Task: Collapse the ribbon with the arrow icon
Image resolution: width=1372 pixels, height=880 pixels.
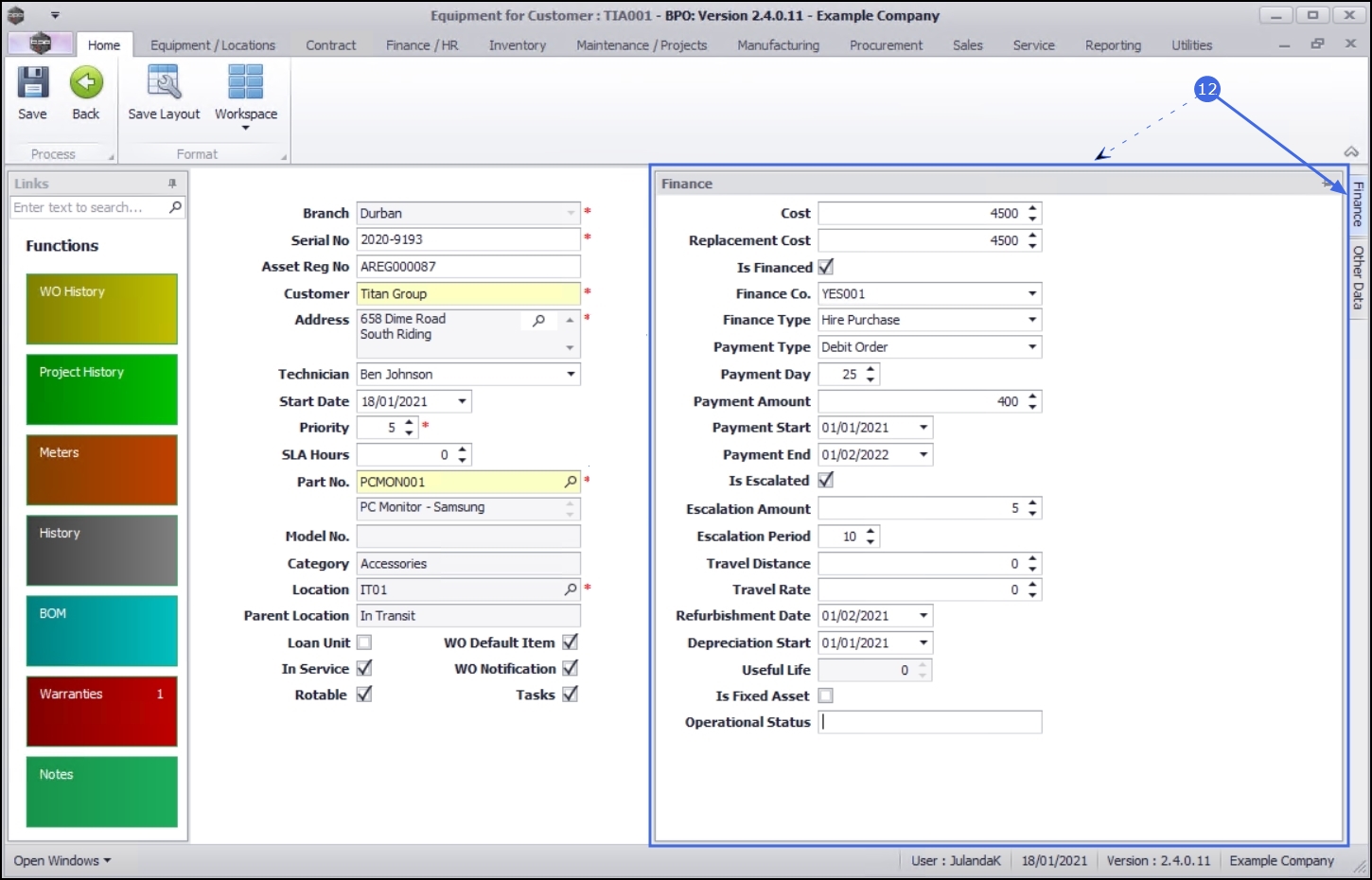Action: coord(1351,152)
